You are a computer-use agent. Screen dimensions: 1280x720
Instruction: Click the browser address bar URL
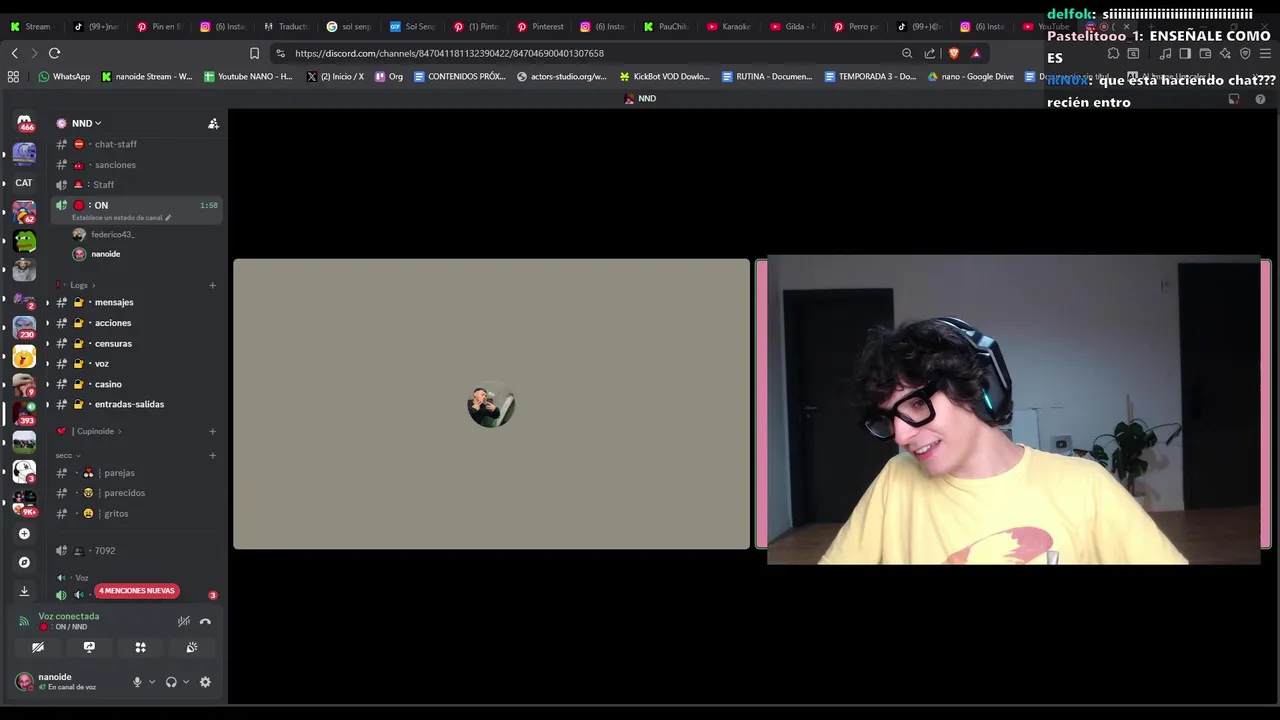(449, 53)
